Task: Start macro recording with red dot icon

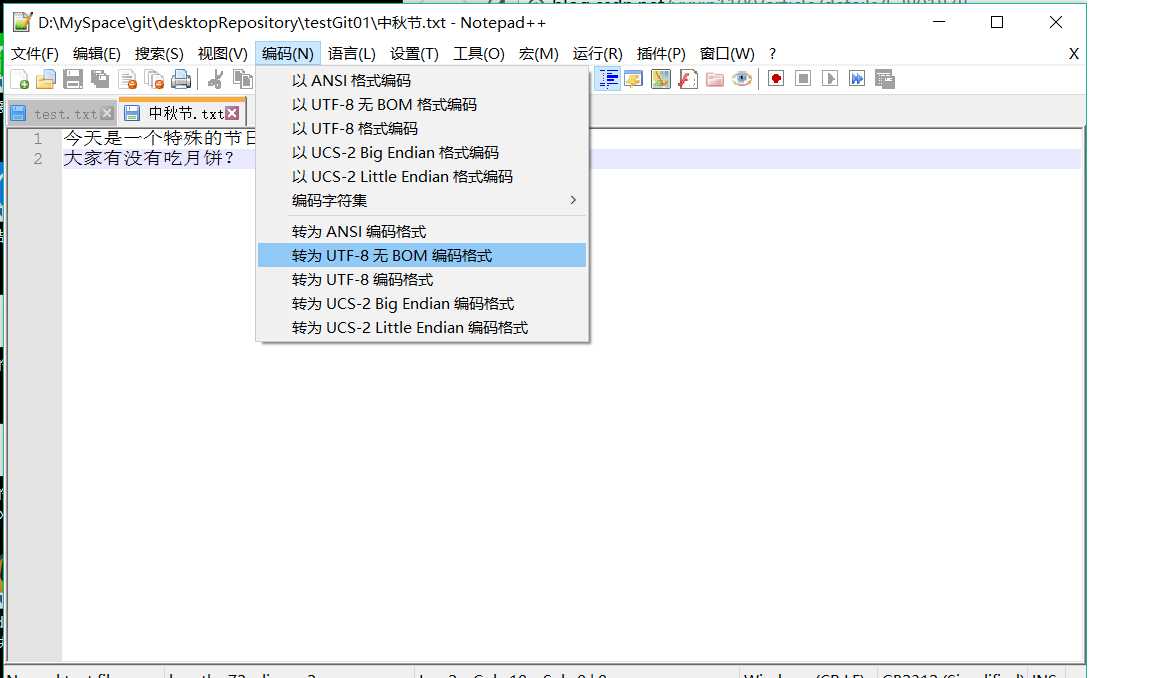Action: [x=776, y=79]
